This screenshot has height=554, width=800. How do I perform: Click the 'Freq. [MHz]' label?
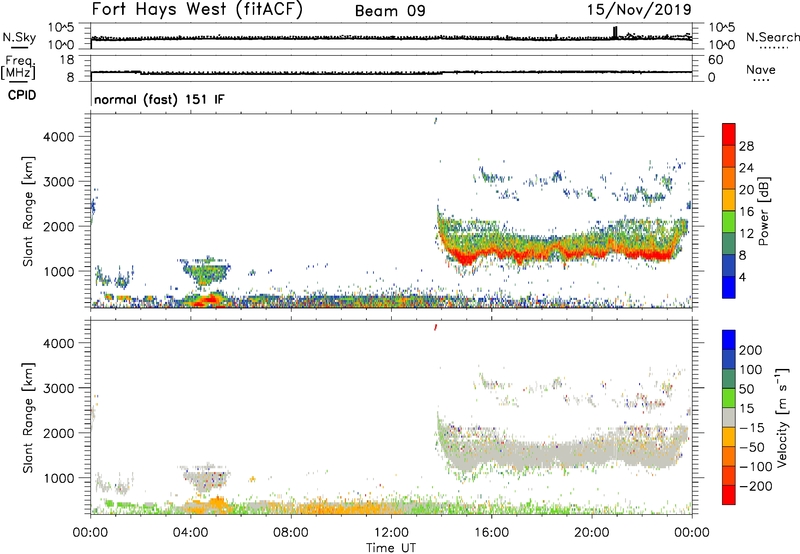coord(18,67)
